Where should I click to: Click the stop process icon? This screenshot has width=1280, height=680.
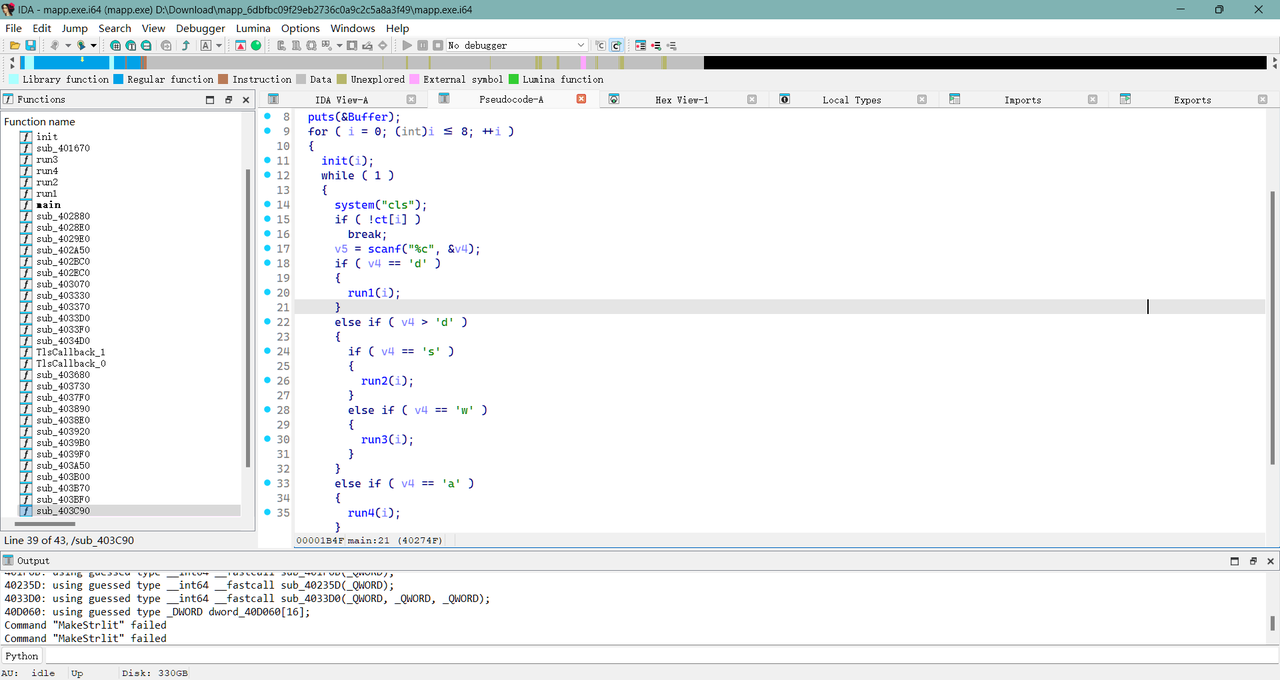(437, 45)
